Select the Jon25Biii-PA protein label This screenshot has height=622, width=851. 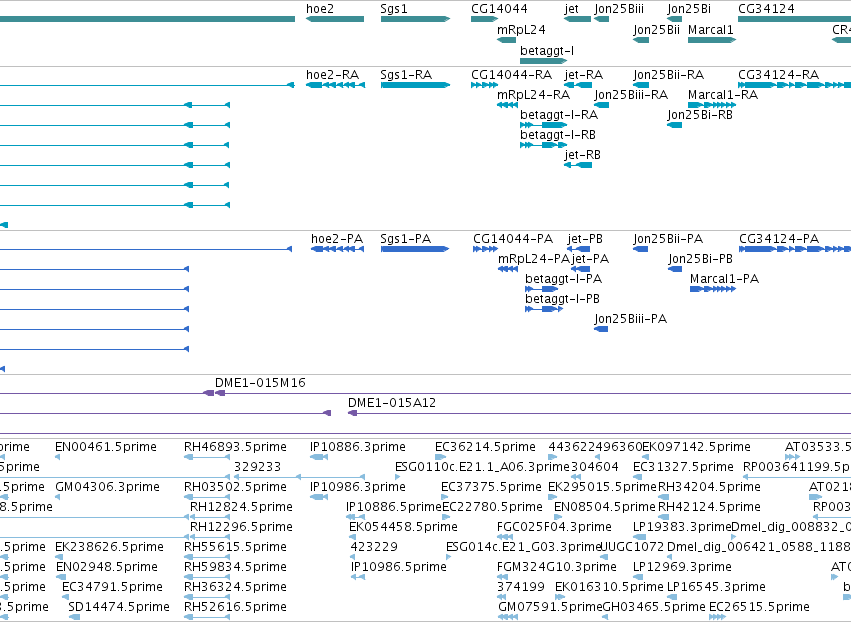630,319
